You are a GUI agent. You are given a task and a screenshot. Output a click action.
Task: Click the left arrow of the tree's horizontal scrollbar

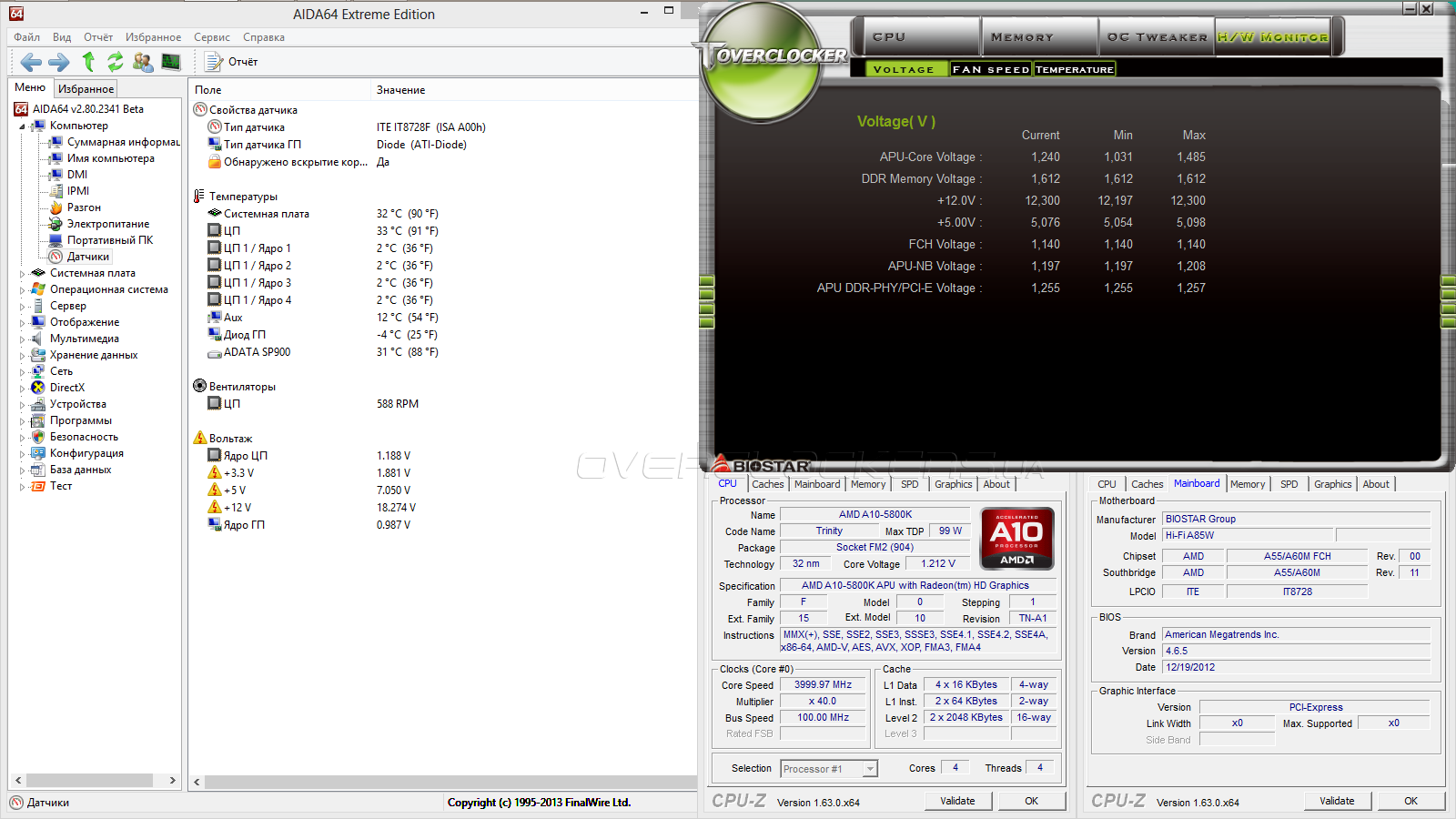click(18, 781)
